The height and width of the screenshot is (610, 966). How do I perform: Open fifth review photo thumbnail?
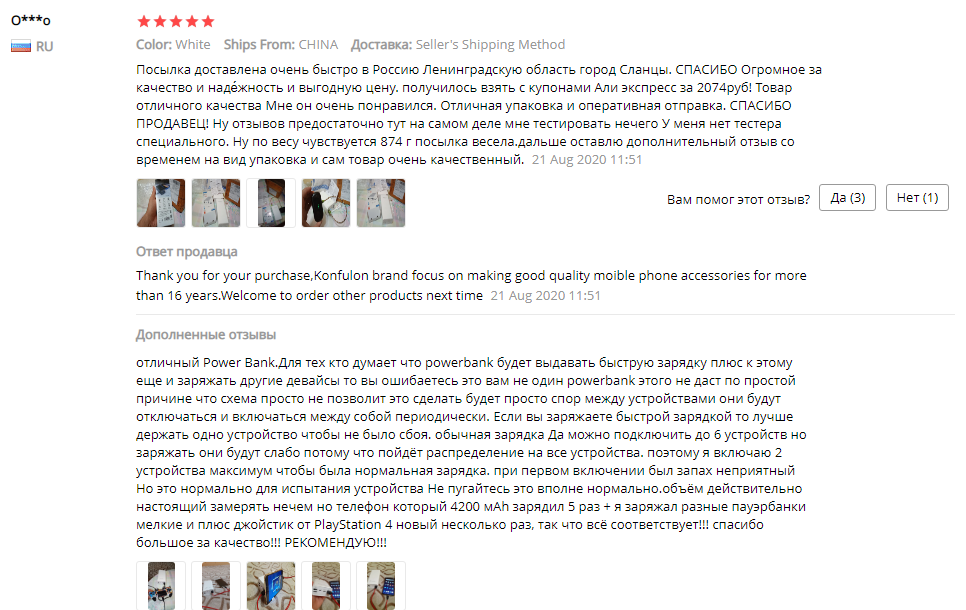381,203
